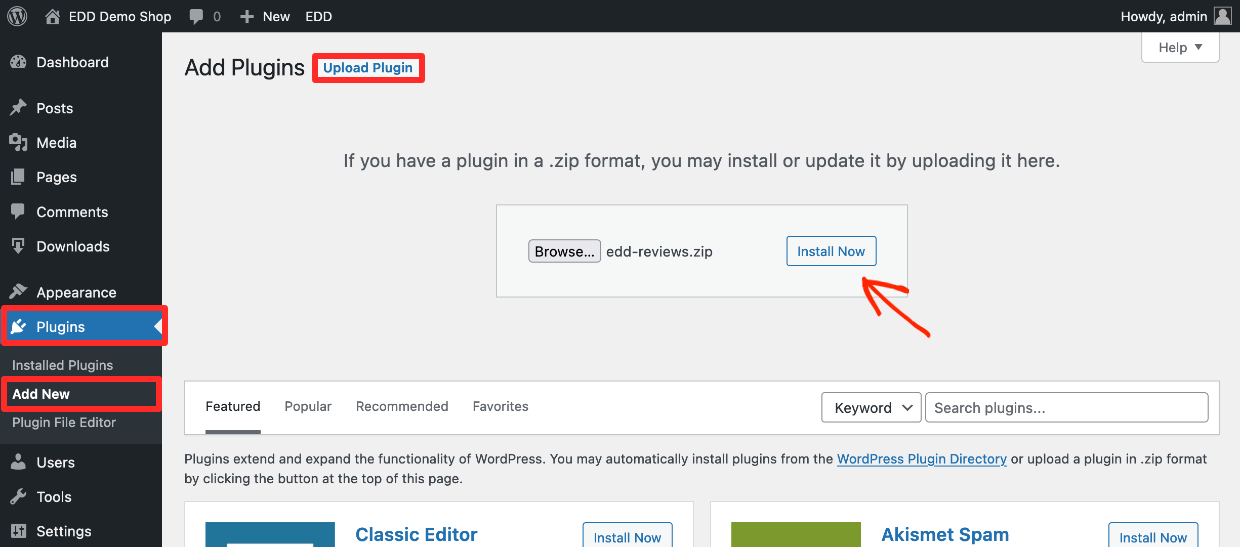Screen dimensions: 1240x547
Task: Click the WordPress logo icon
Action: [x=17, y=16]
